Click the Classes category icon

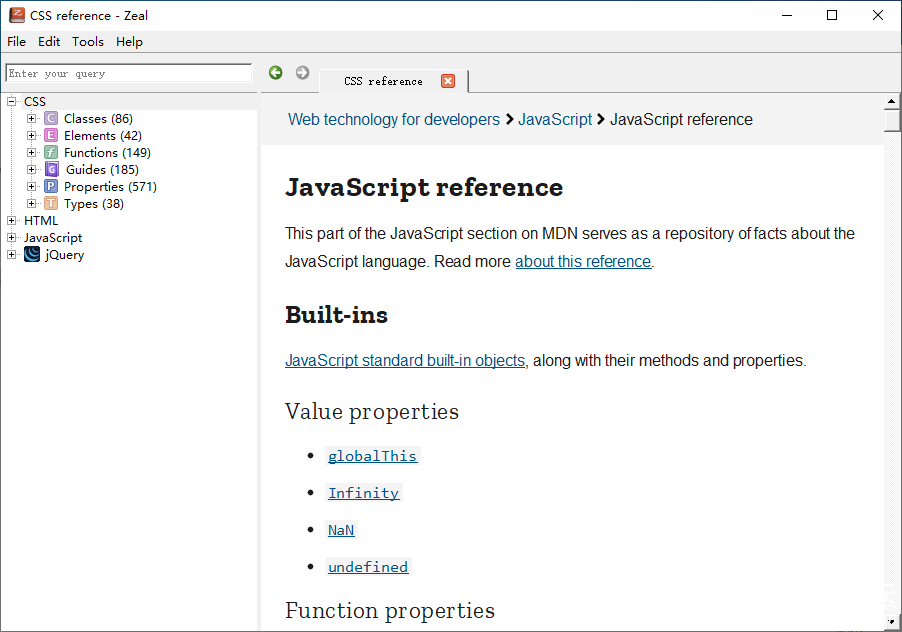(x=51, y=118)
